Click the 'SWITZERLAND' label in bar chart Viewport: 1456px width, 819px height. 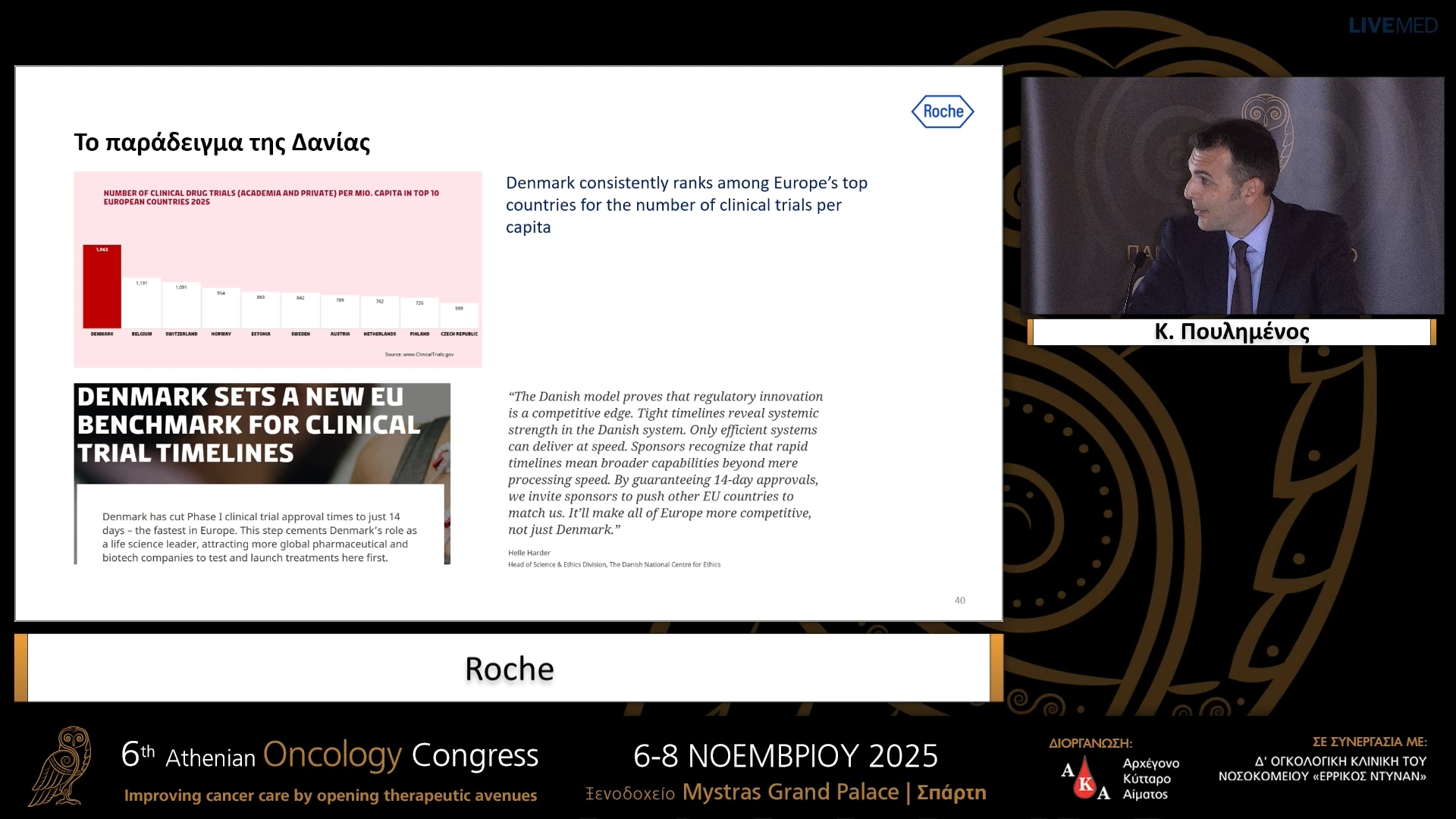coord(181,334)
